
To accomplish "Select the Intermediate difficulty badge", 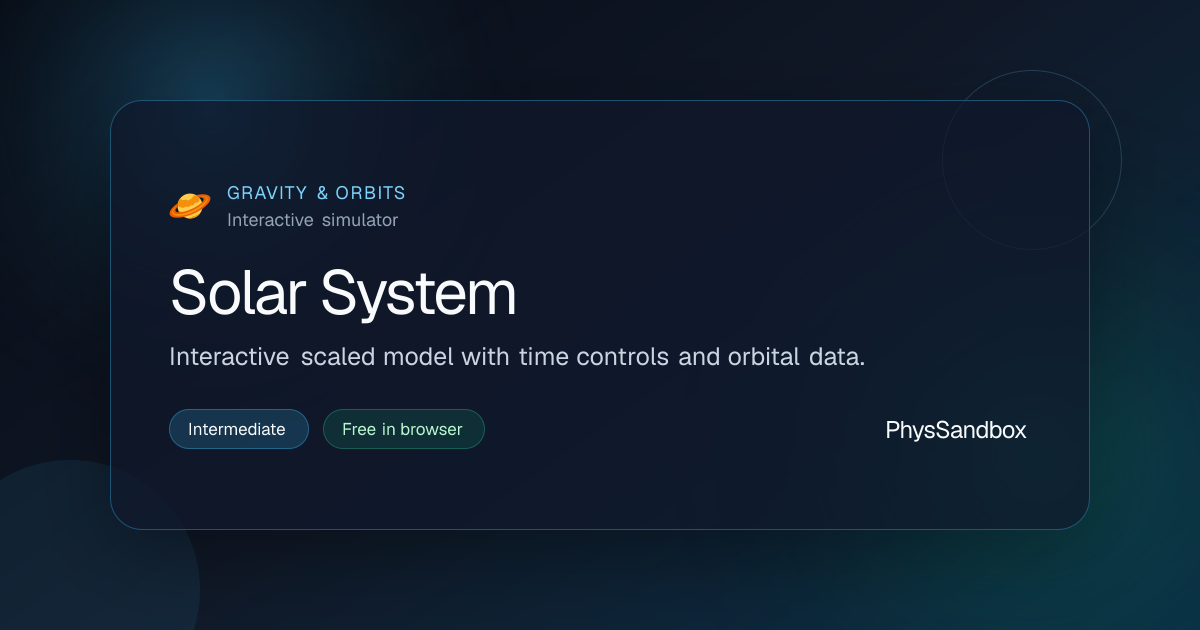I will [x=239, y=429].
